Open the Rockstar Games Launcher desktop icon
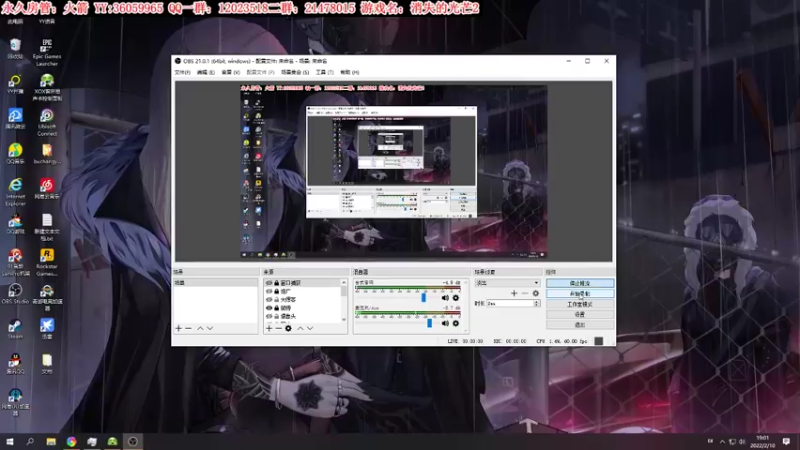800x450 pixels. click(x=46, y=262)
